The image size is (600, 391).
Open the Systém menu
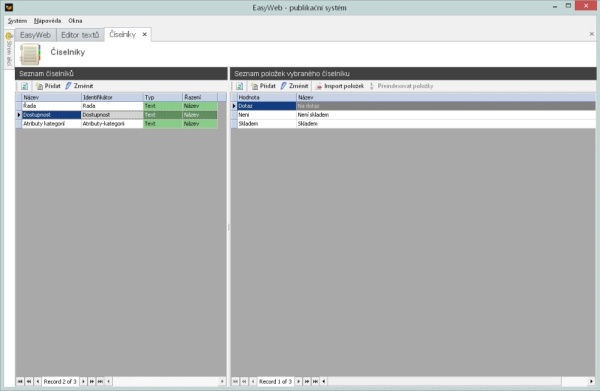coord(17,21)
